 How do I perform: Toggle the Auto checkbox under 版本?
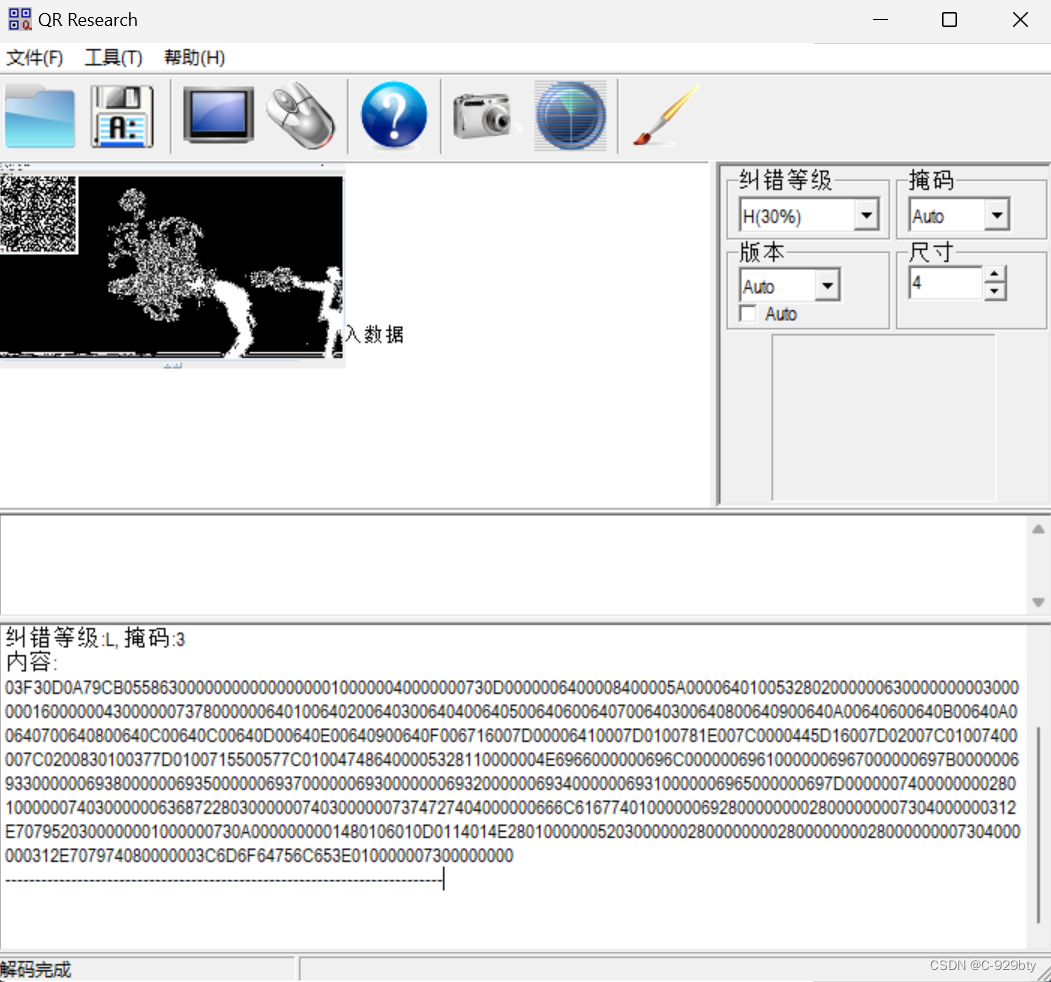tap(748, 314)
